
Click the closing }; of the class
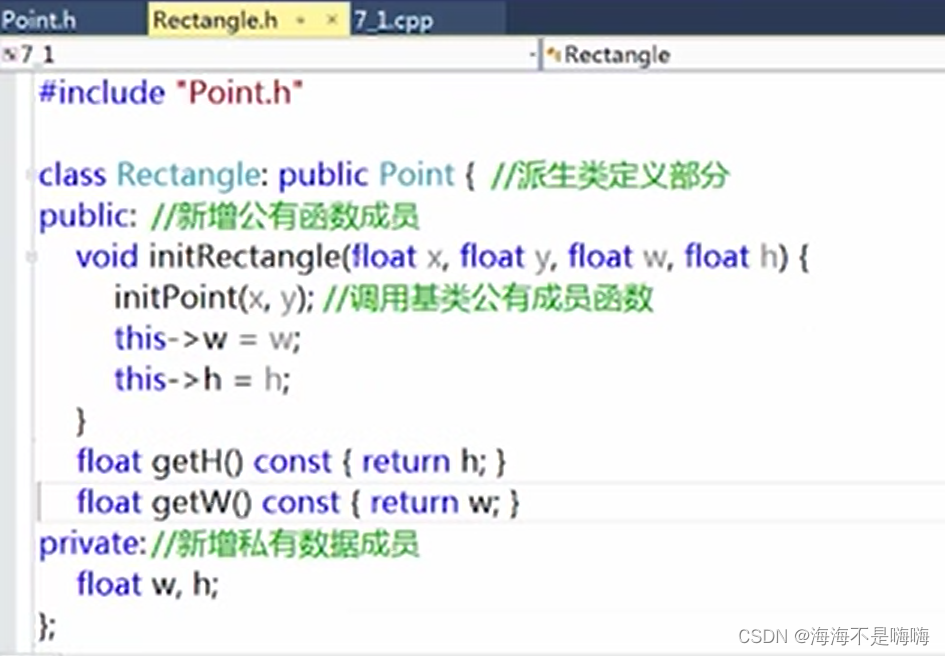[x=47, y=625]
